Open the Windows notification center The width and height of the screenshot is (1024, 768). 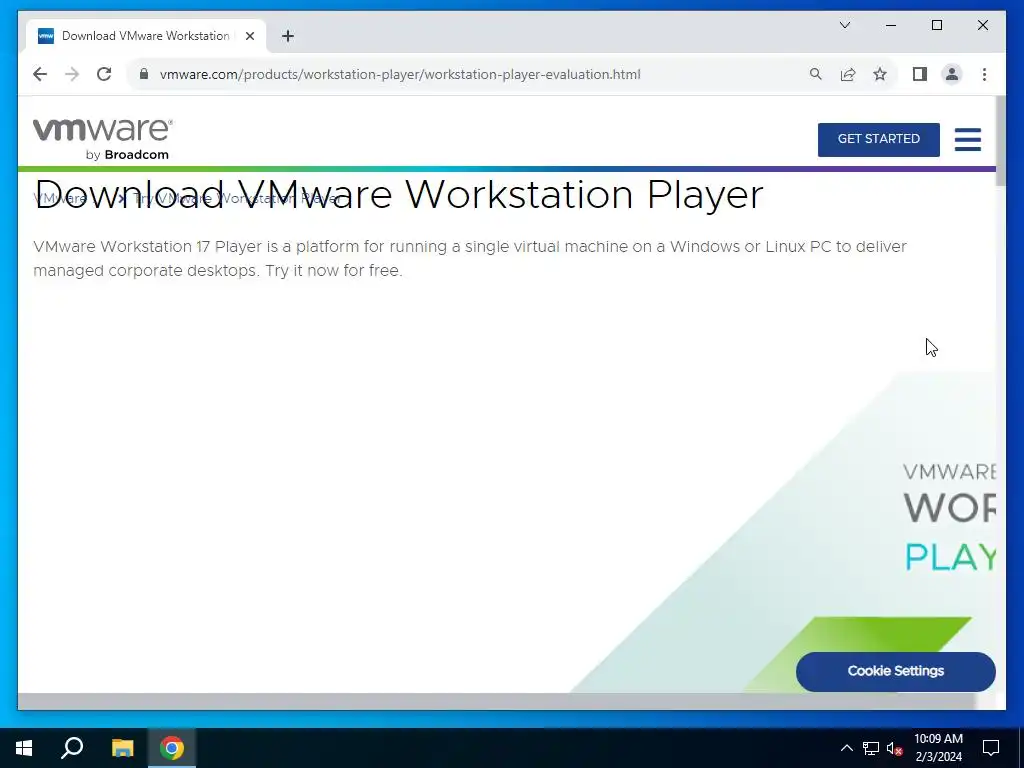991,748
